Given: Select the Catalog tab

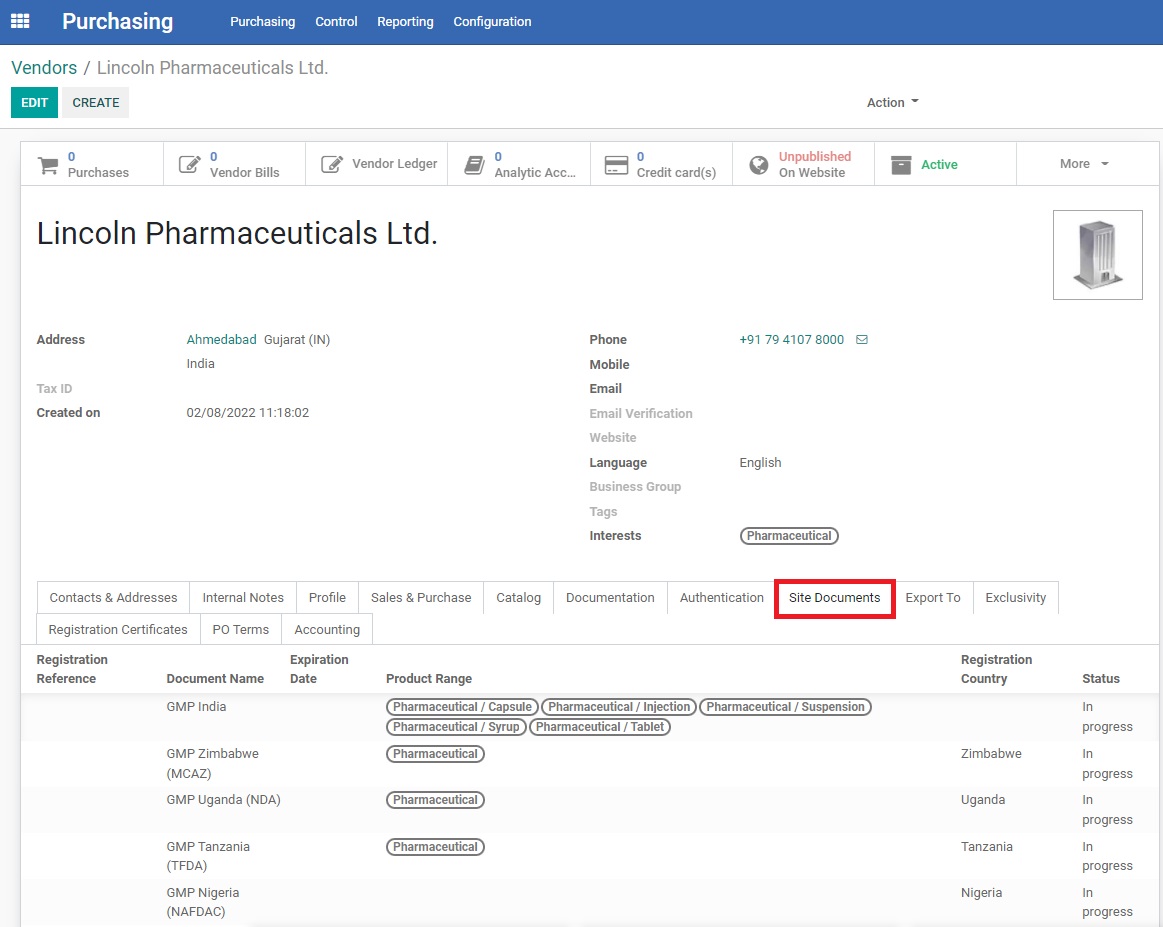Looking at the screenshot, I should 518,598.
